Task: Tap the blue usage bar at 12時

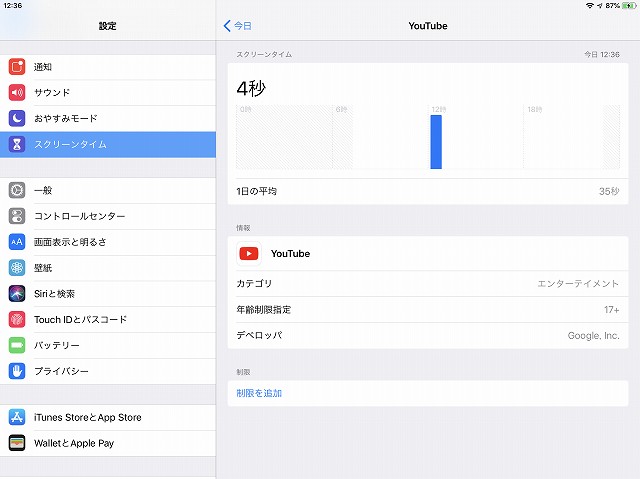Action: pyautogui.click(x=436, y=142)
